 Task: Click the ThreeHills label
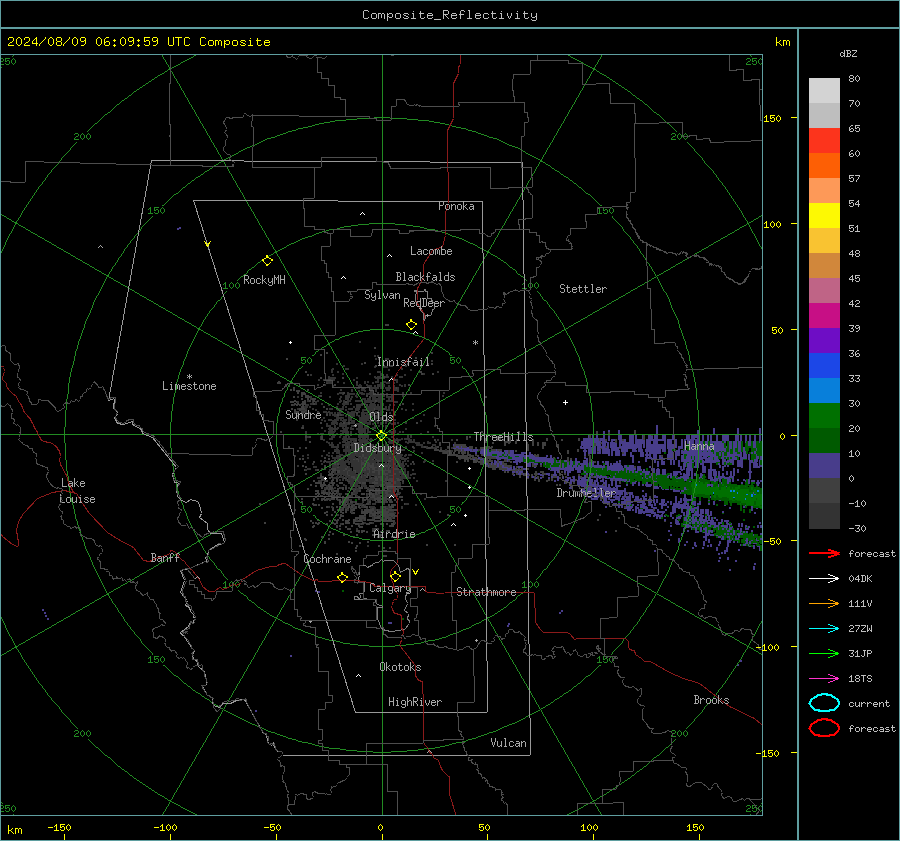(x=503, y=437)
